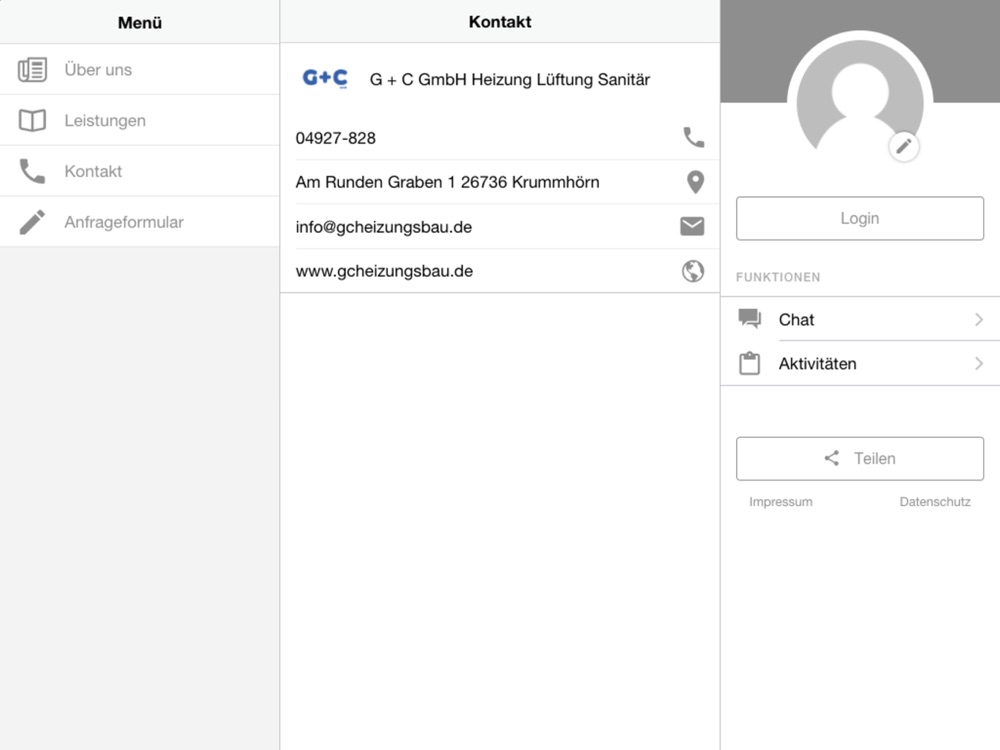Click the Chat speech bubbles icon
The image size is (1000, 750).
[x=749, y=318]
